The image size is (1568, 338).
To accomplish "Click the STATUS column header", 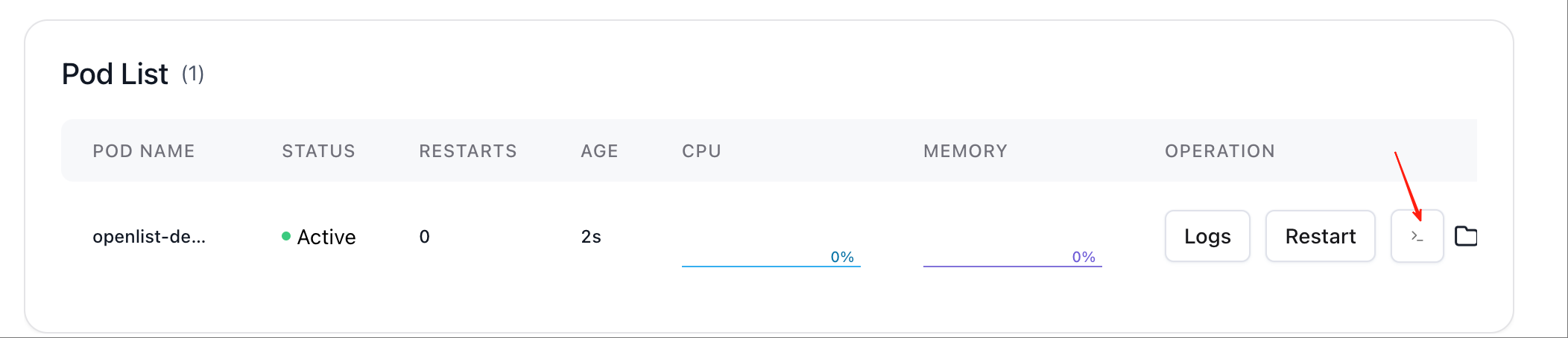I will click(318, 151).
